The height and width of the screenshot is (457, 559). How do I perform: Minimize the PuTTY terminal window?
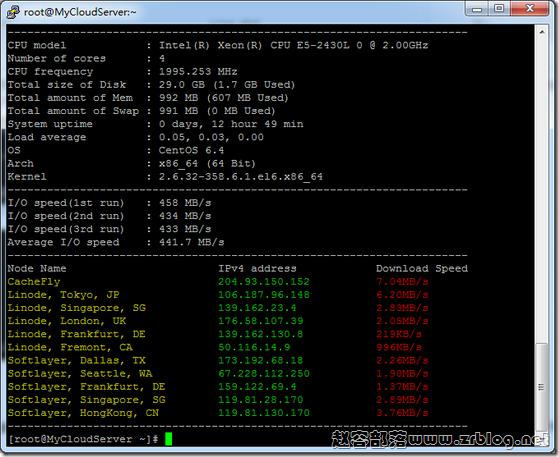point(477,9)
